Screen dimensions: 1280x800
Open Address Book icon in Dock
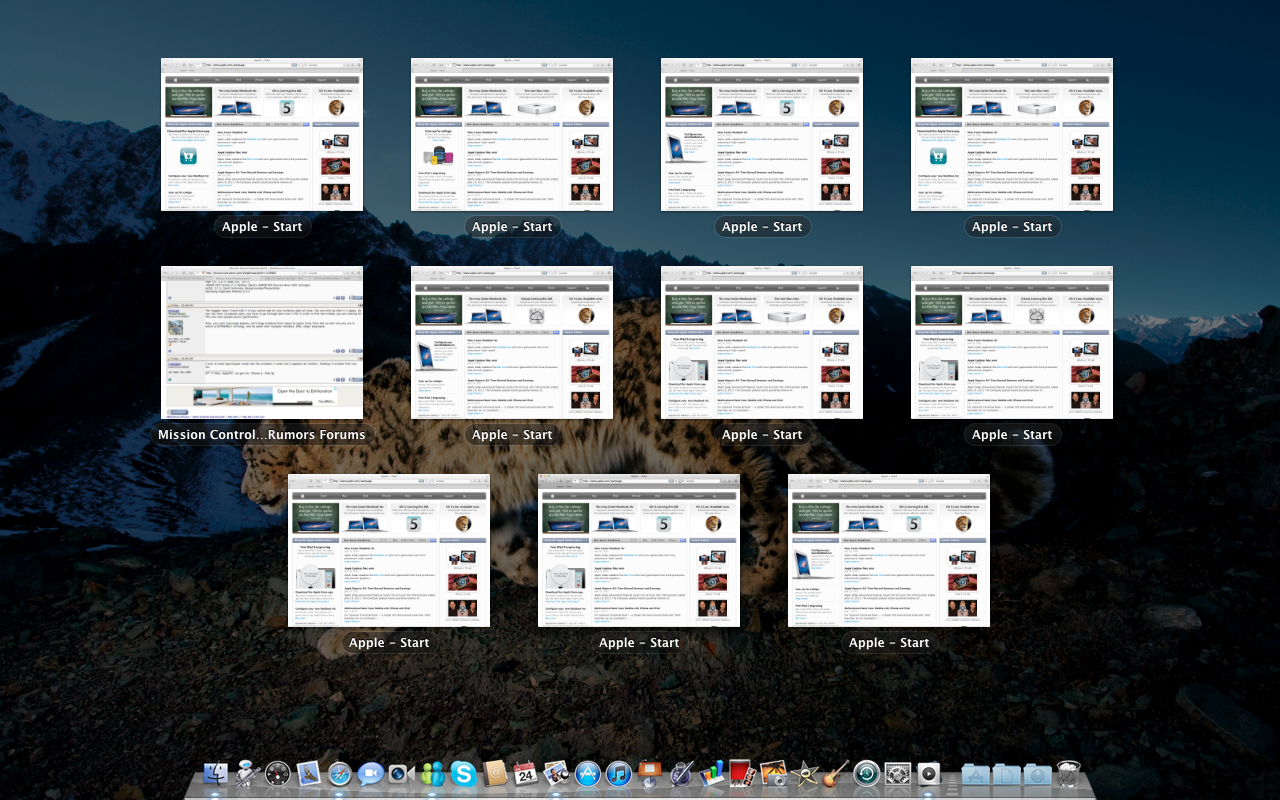(495, 774)
